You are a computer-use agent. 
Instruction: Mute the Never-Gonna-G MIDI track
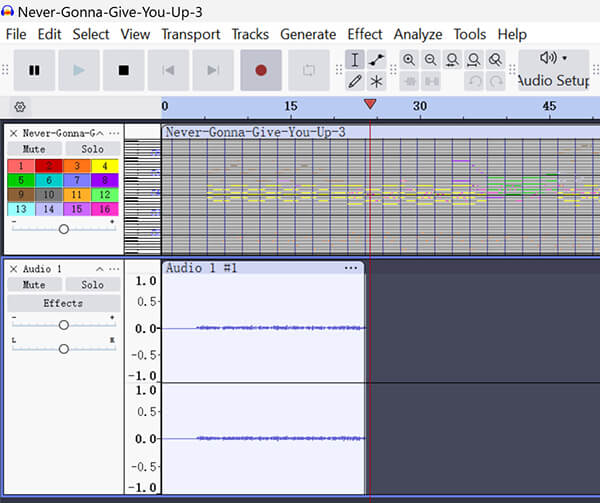point(34,149)
